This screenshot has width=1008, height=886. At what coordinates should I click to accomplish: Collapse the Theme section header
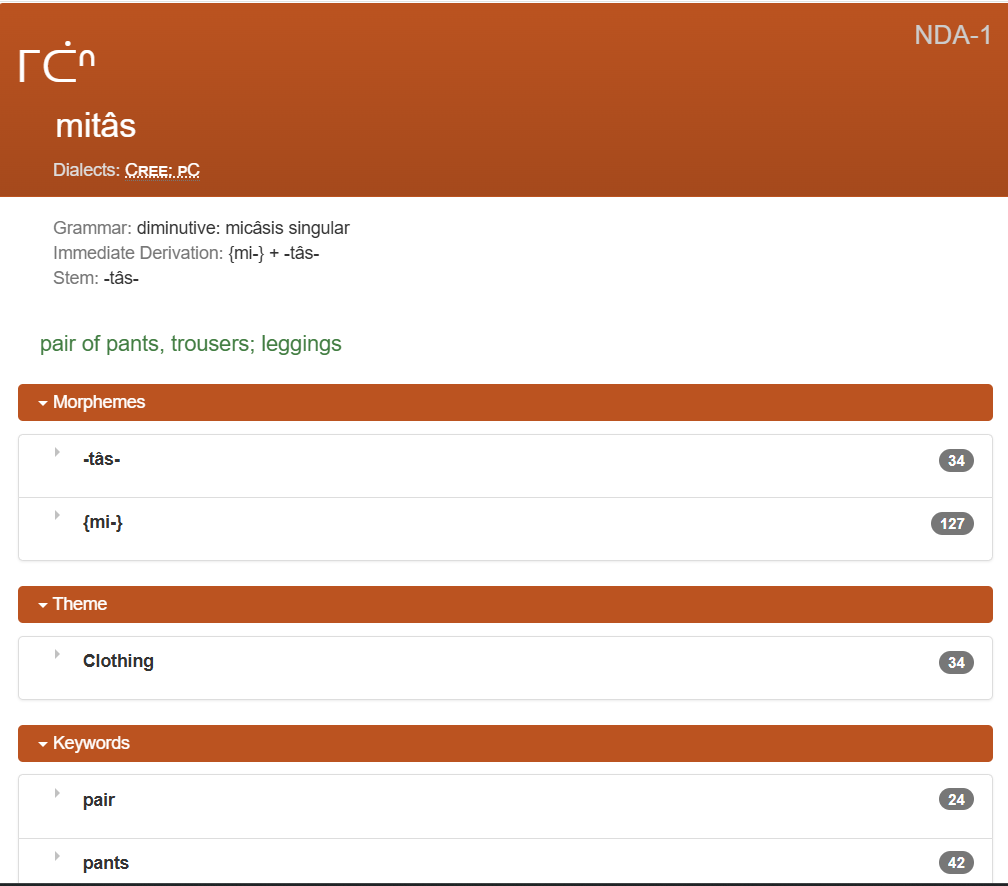73,604
